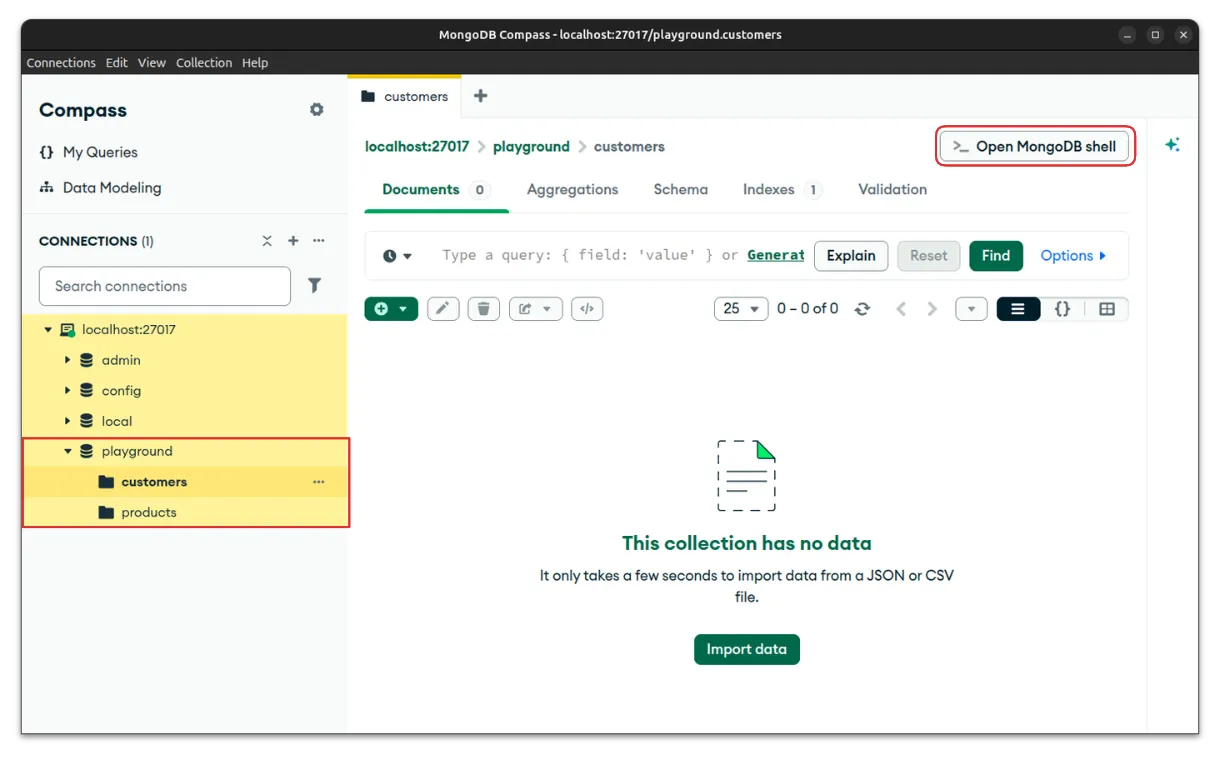Expand the admin database tree node
This screenshot has width=1220, height=757.
[x=67, y=360]
